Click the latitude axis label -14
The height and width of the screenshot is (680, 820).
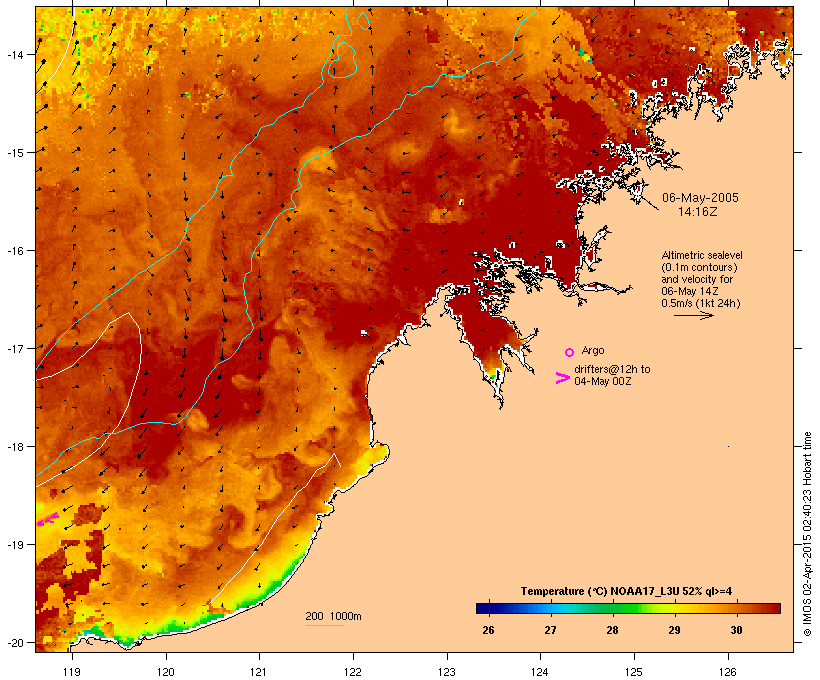point(14,54)
